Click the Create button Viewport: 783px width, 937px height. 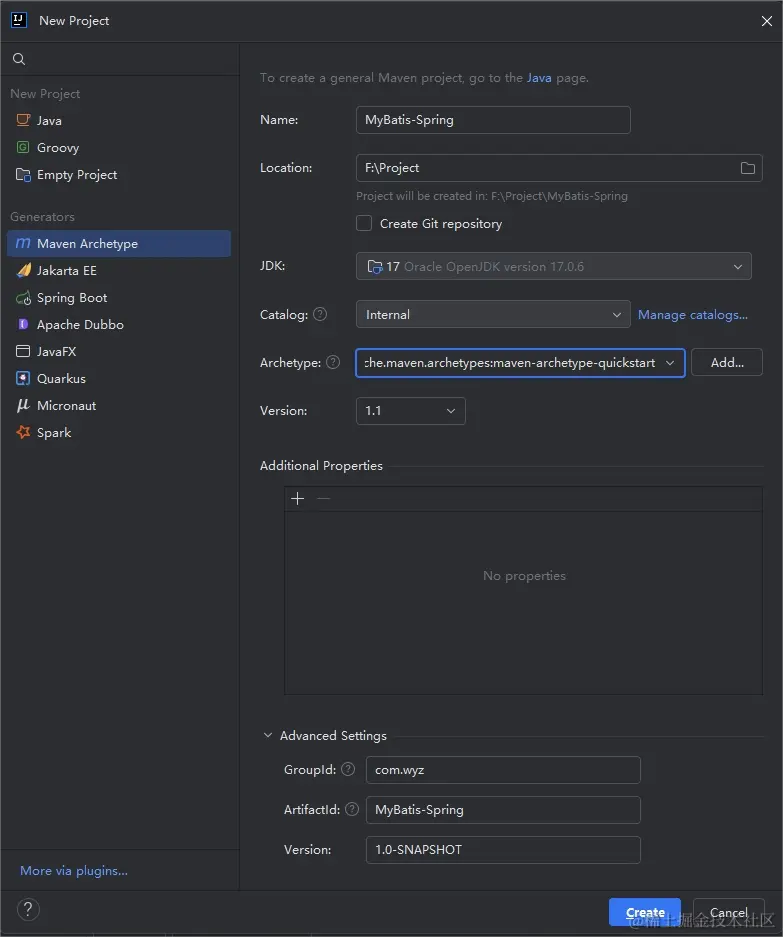point(645,912)
